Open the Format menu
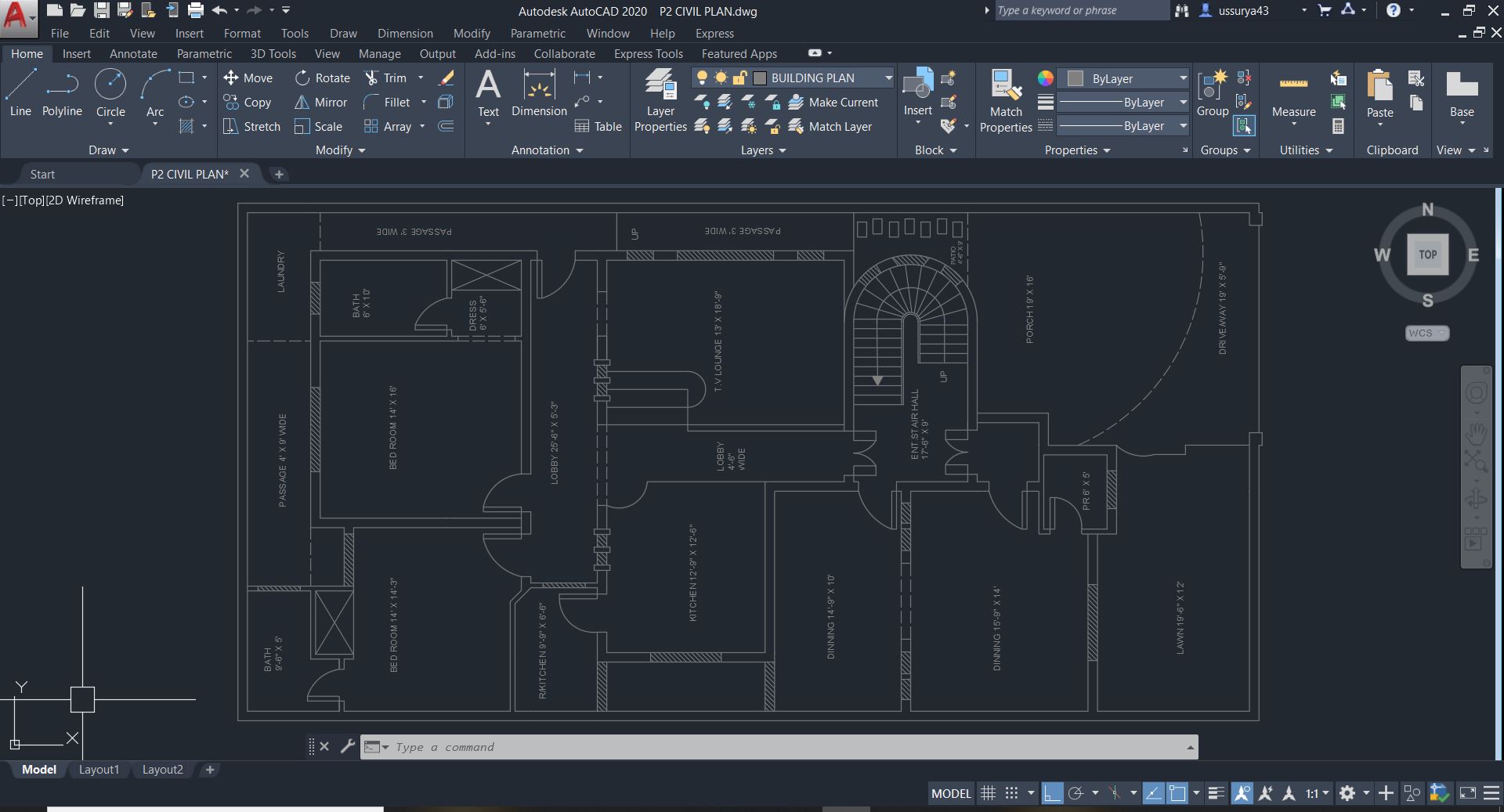 (x=242, y=33)
